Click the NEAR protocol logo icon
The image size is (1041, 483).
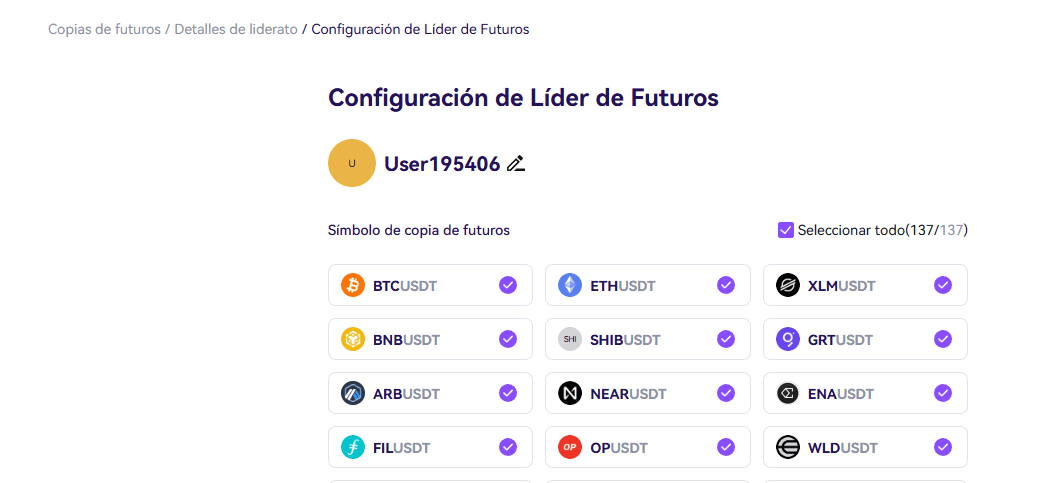click(570, 393)
